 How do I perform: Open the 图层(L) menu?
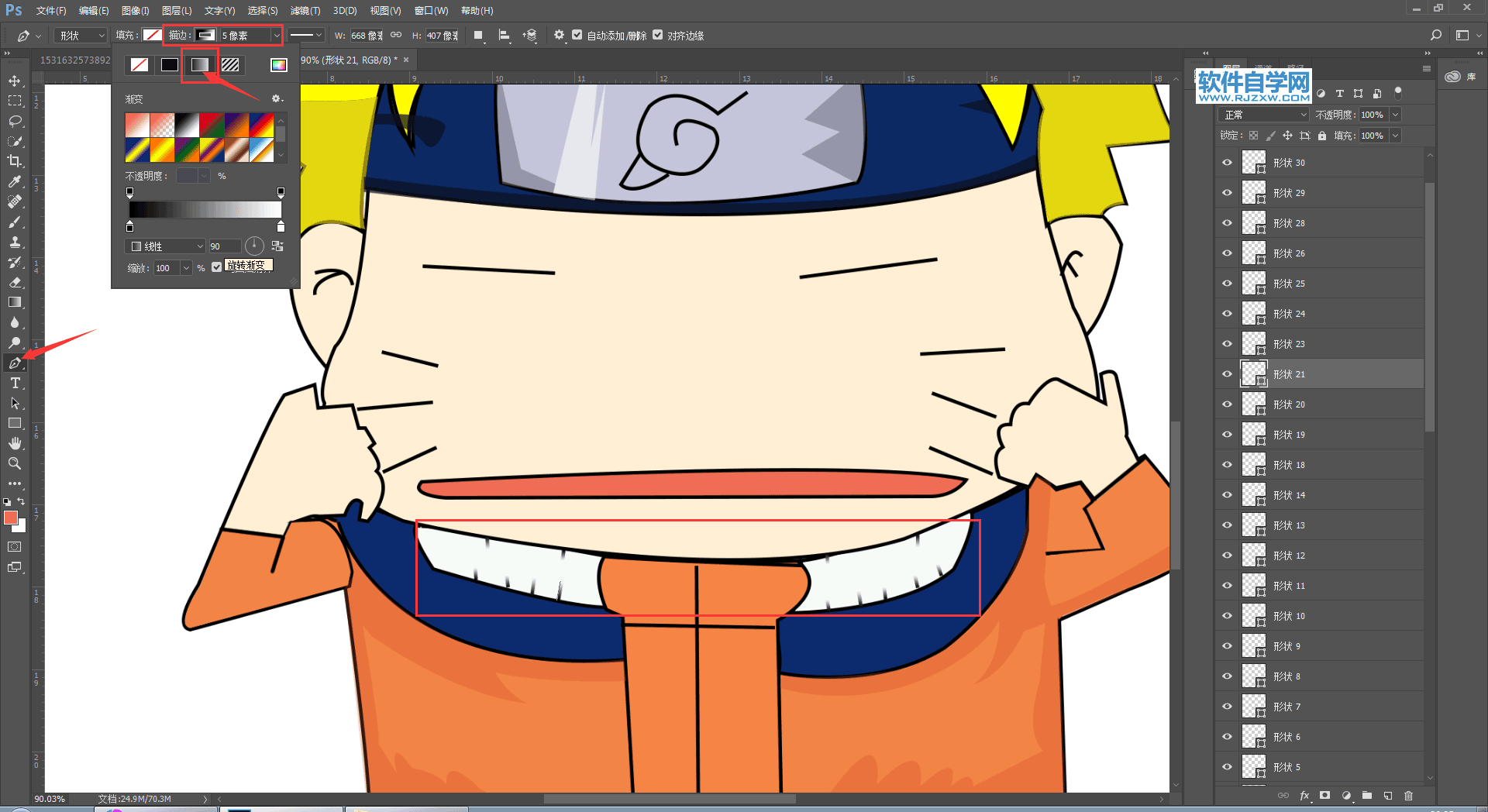tap(177, 11)
